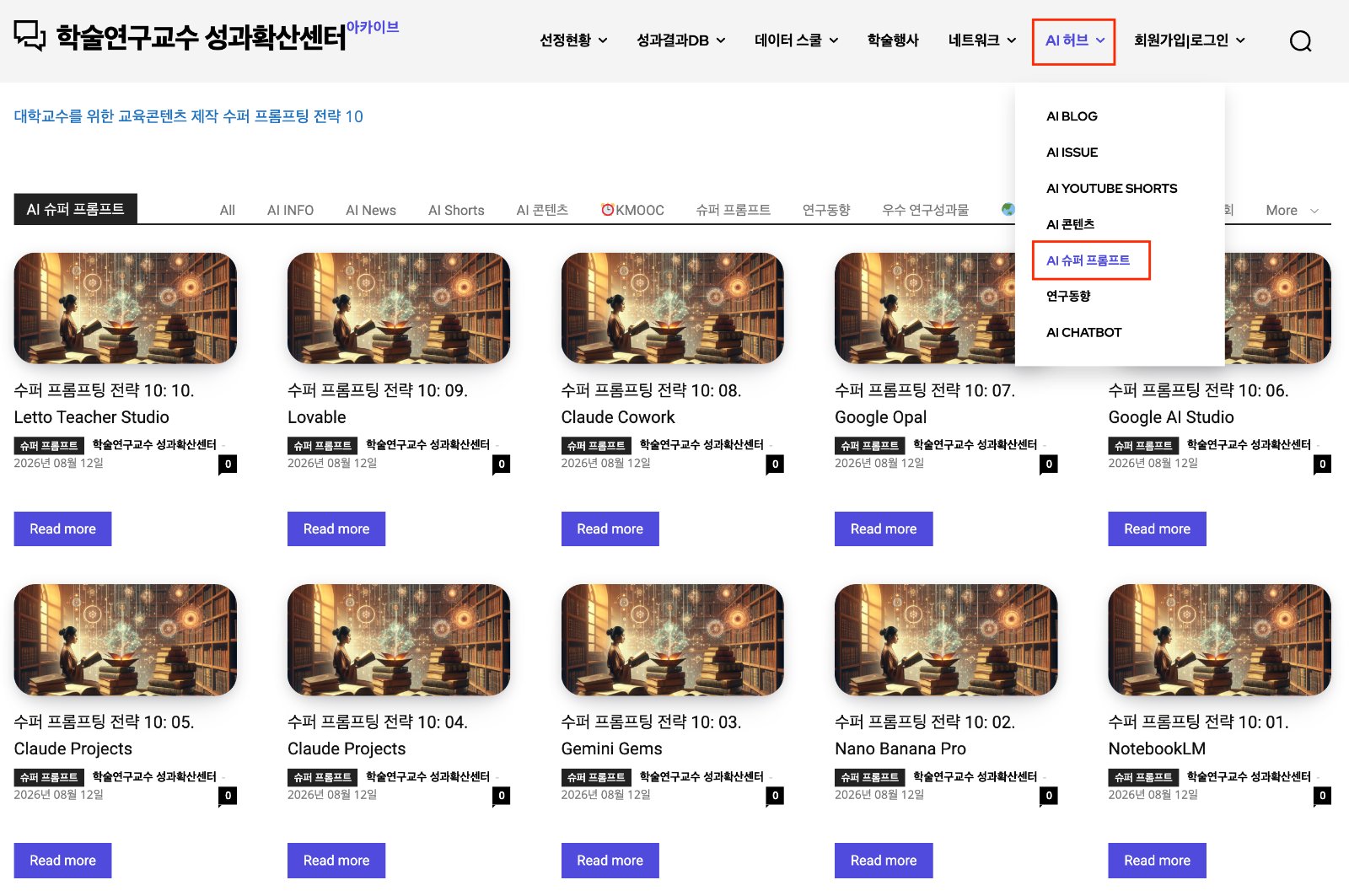Switch to the 슈퍼 프롬프트 filter tab
1349x896 pixels.
coord(733,211)
